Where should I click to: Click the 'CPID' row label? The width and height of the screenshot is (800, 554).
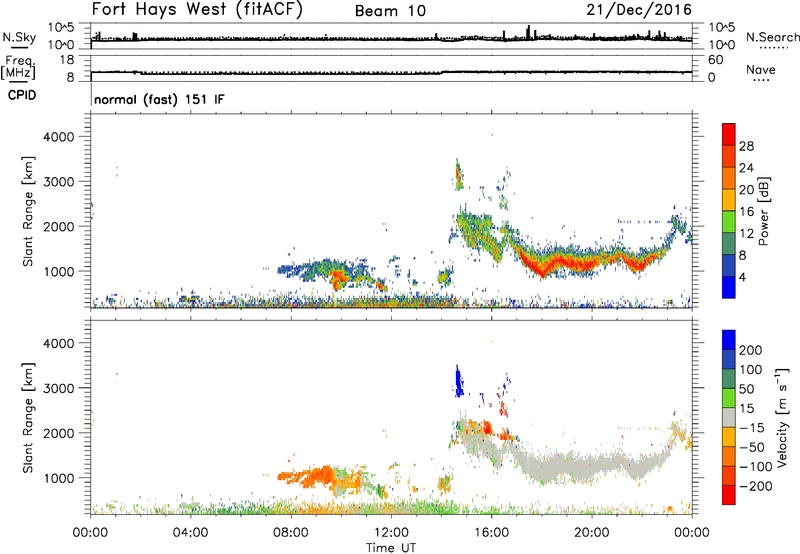22,95
